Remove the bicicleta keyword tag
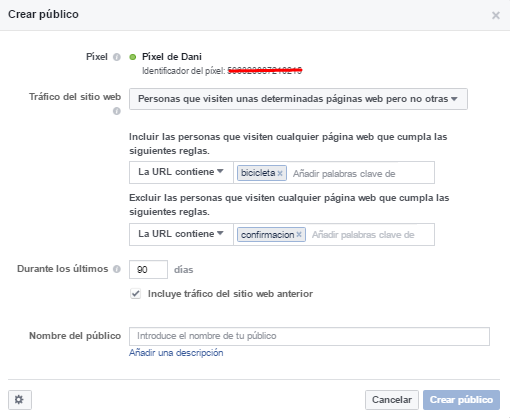Image resolution: width=510 pixels, height=418 pixels. pyautogui.click(x=280, y=173)
